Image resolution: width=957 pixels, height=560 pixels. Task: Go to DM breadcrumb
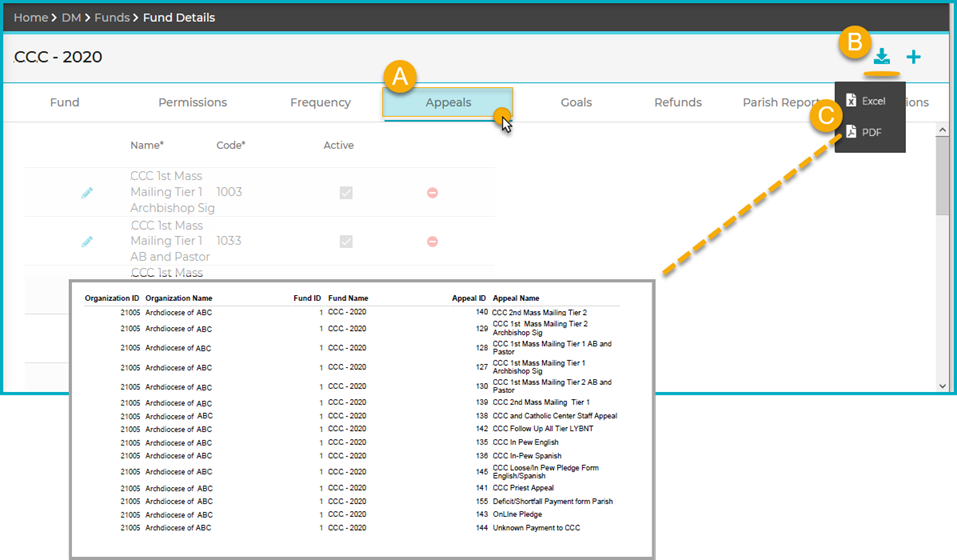click(71, 18)
